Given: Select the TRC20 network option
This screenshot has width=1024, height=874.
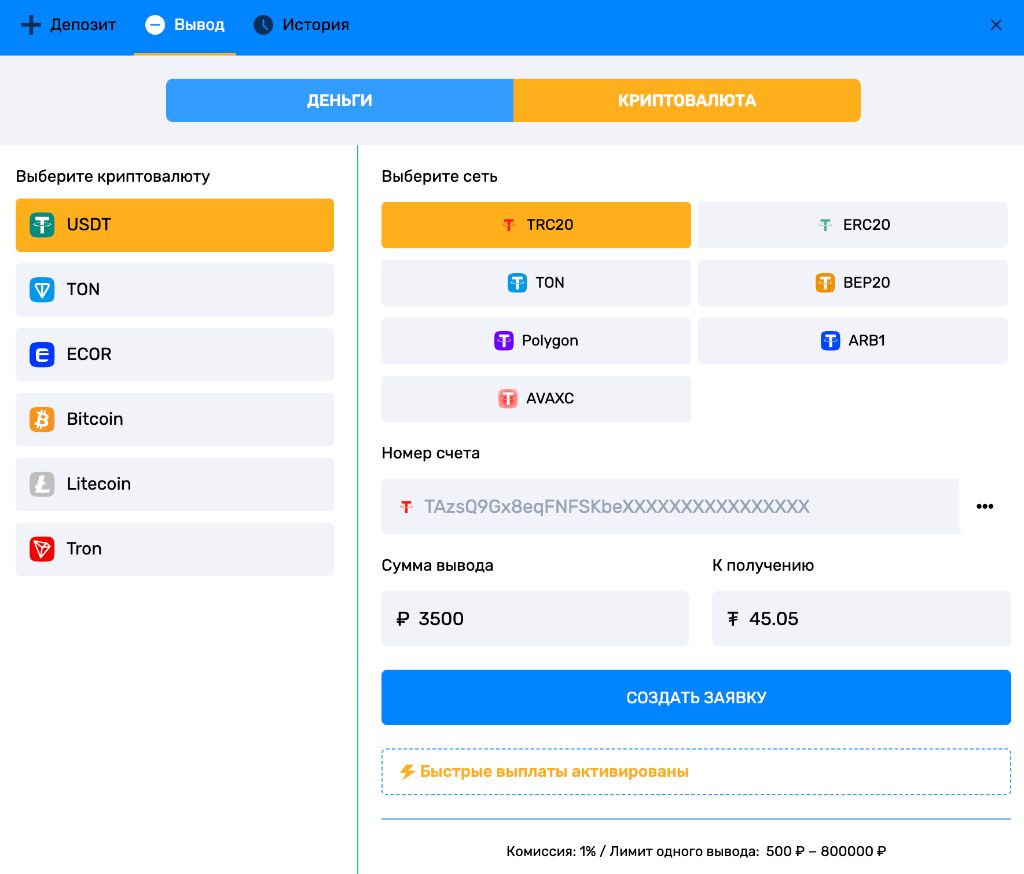Looking at the screenshot, I should coord(536,225).
